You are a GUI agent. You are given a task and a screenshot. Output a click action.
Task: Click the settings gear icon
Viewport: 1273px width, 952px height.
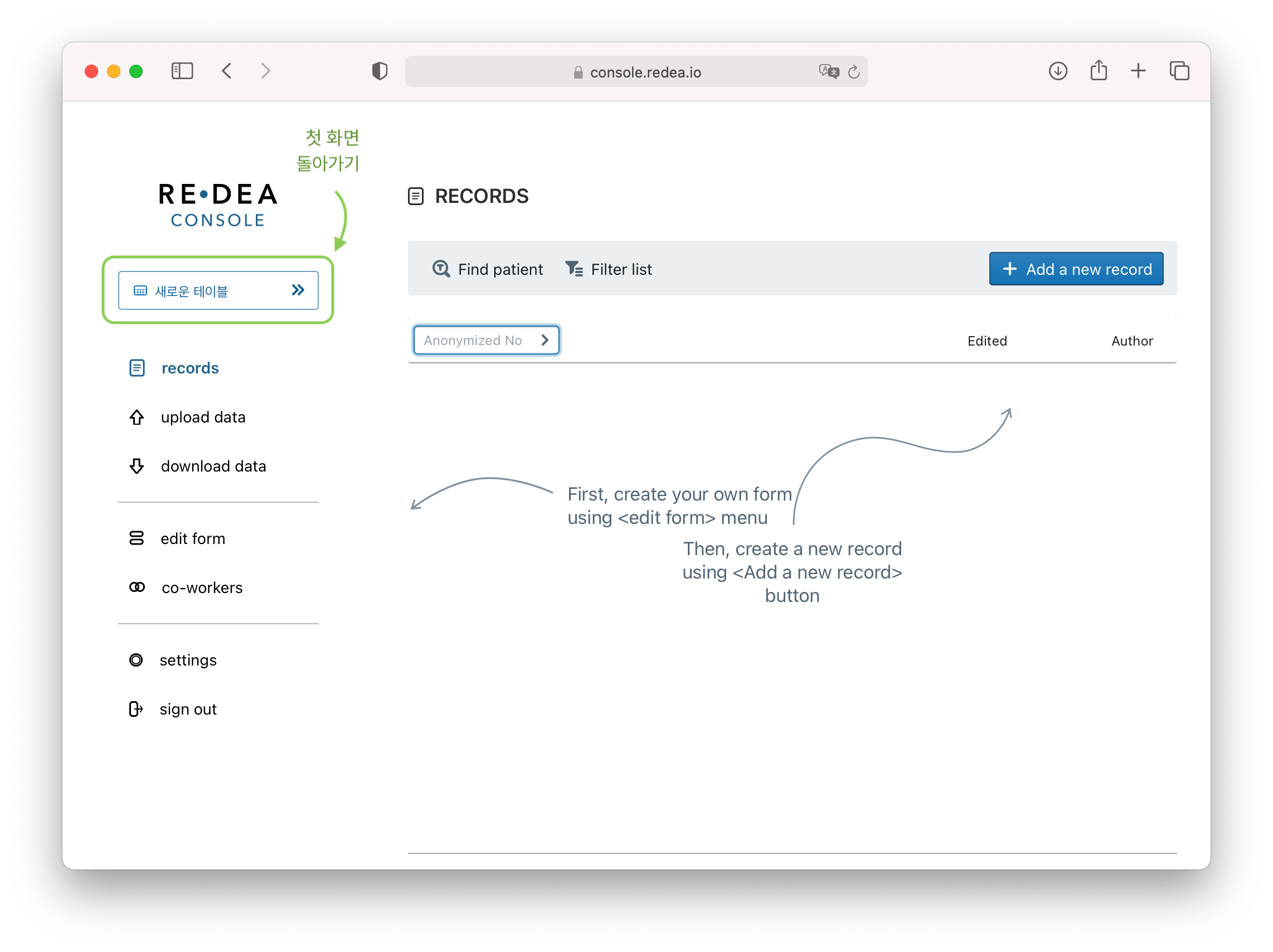pyautogui.click(x=136, y=660)
